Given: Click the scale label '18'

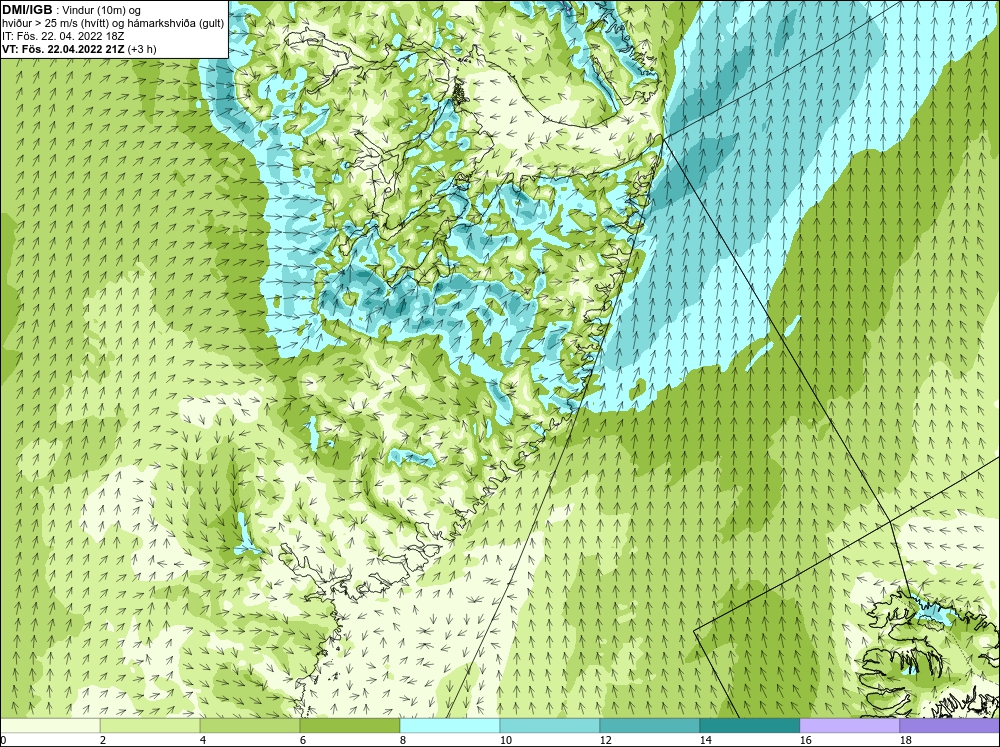Looking at the screenshot, I should click(906, 740).
